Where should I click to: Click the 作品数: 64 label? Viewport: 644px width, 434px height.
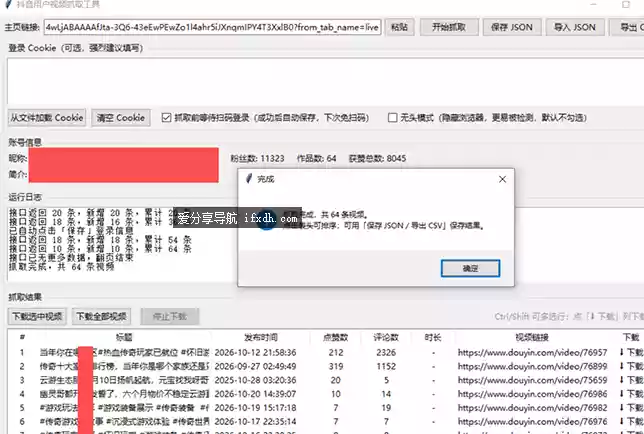[316, 158]
